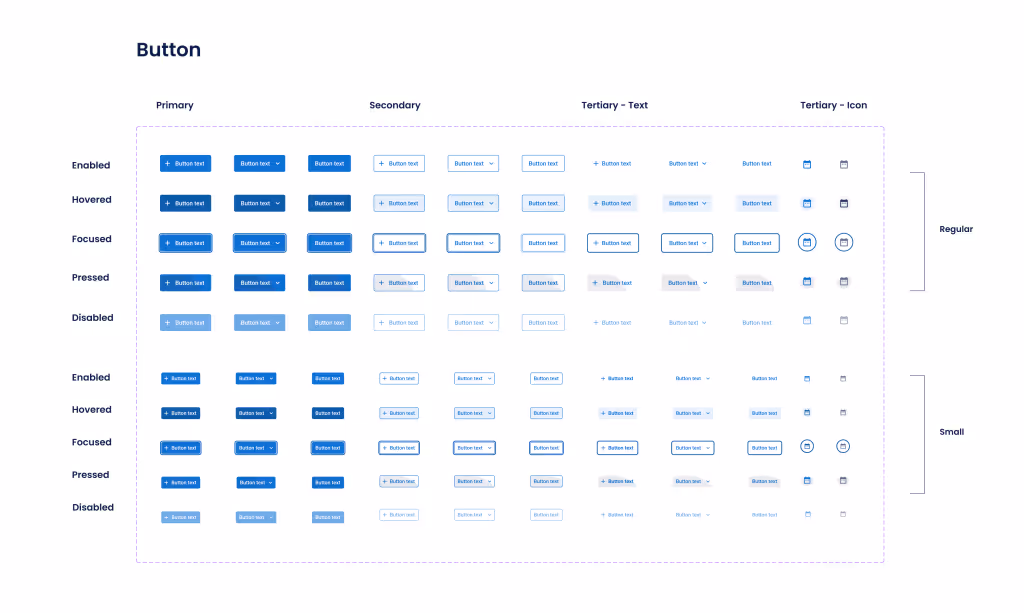Click the dark calendar icon in Regular Enabled row
Image resolution: width=1024 pixels, height=613 pixels.
click(x=844, y=165)
